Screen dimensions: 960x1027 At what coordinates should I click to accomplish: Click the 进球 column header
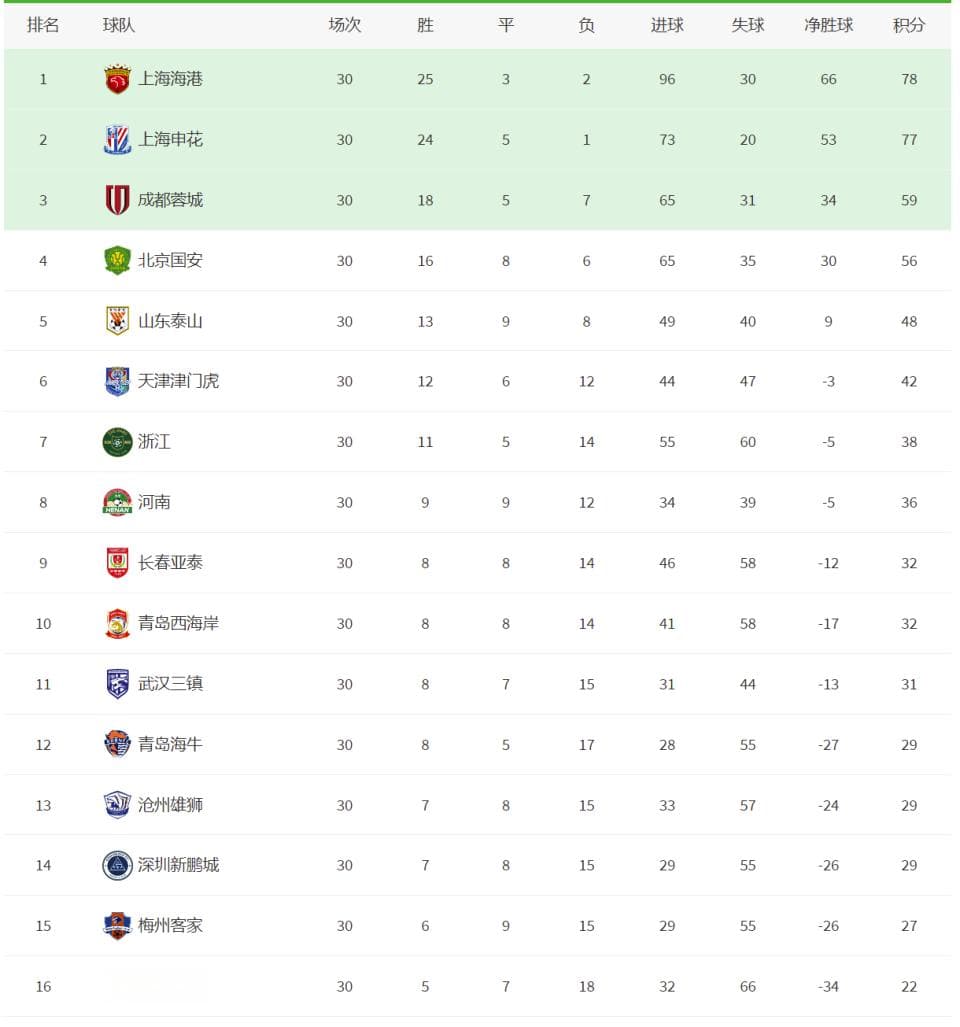667,26
